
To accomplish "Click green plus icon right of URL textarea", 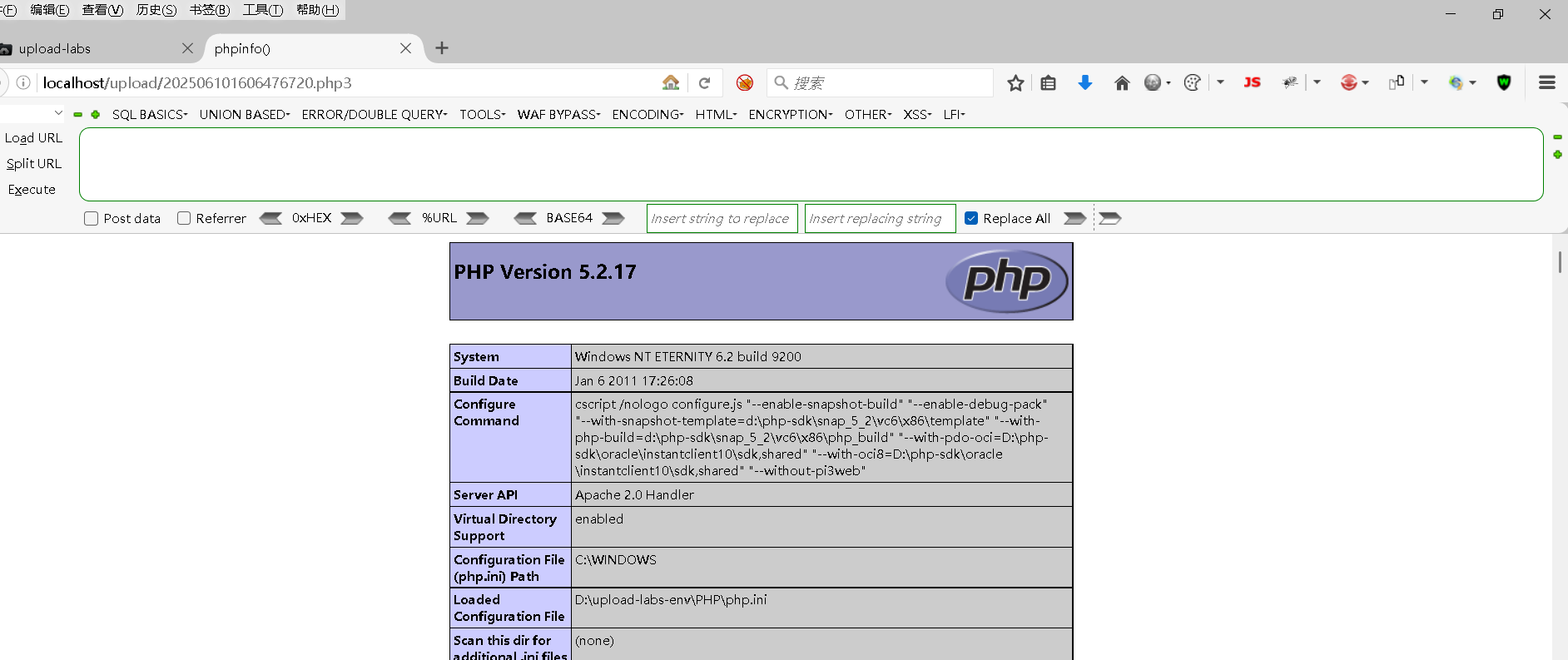I will pyautogui.click(x=1557, y=154).
